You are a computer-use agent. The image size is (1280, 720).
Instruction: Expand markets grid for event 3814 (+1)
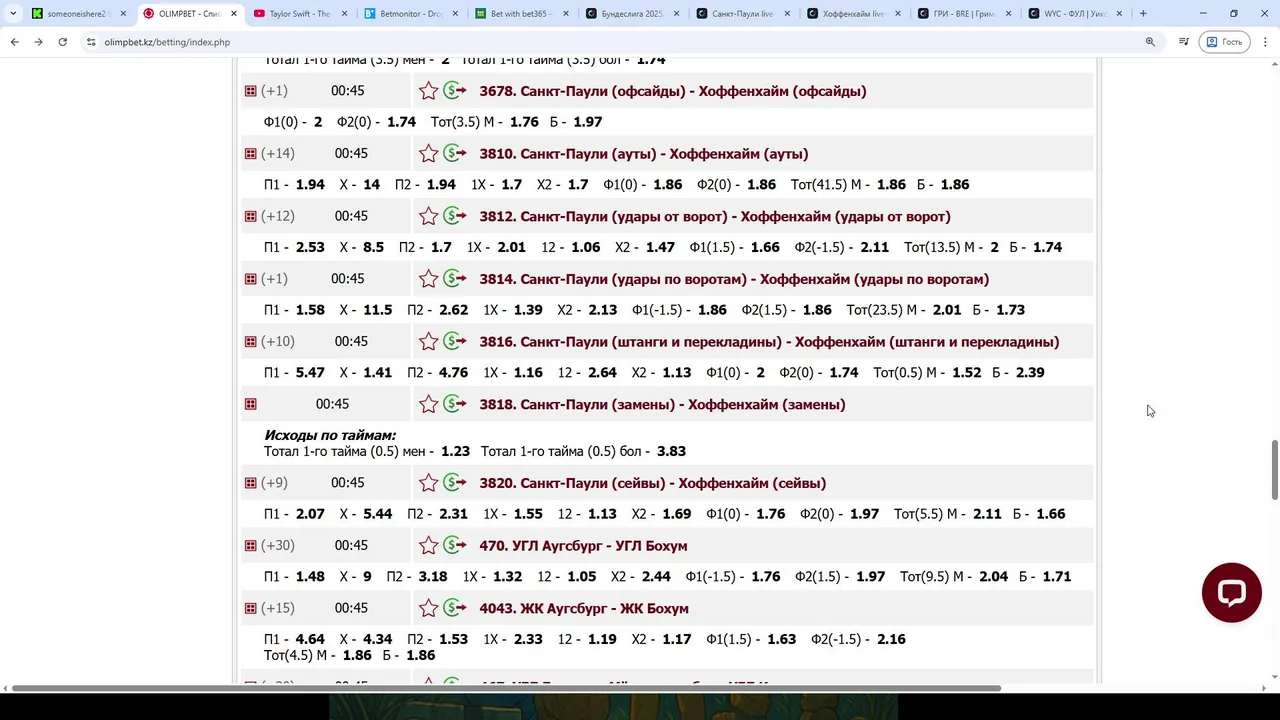tap(250, 279)
